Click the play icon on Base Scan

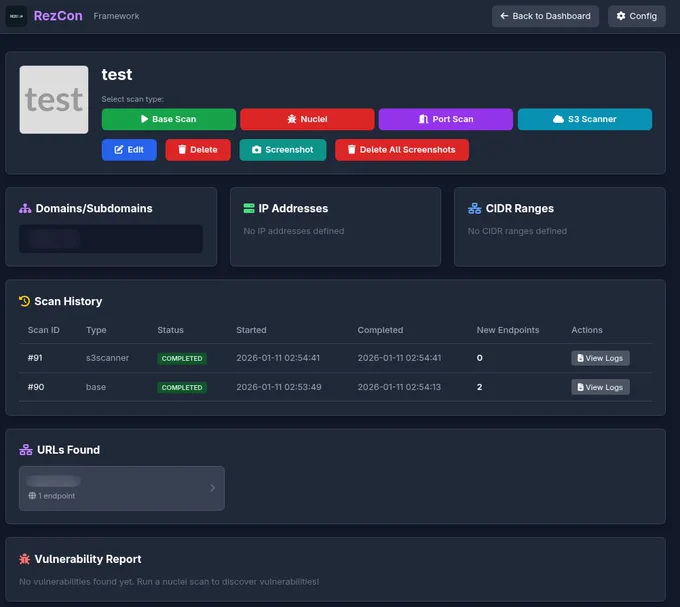pyautogui.click(x=144, y=119)
